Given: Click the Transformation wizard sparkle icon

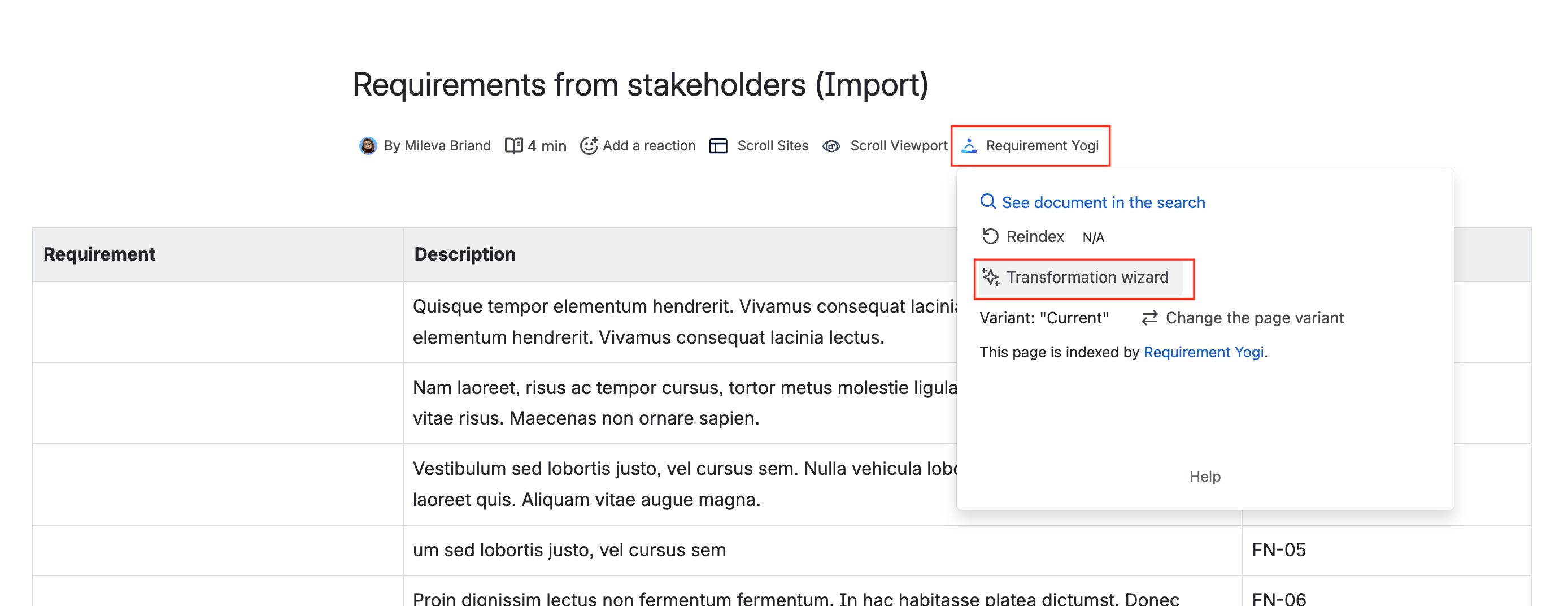Looking at the screenshot, I should tap(990, 277).
